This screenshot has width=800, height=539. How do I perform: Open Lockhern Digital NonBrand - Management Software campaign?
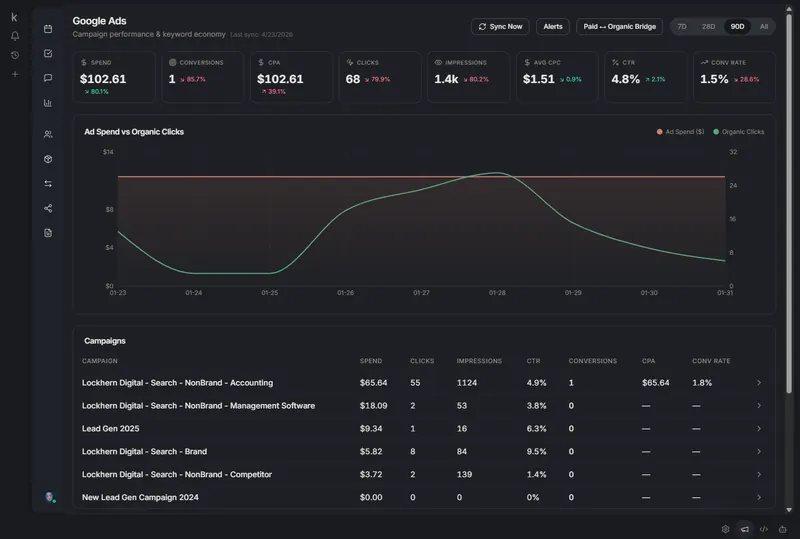[198, 406]
